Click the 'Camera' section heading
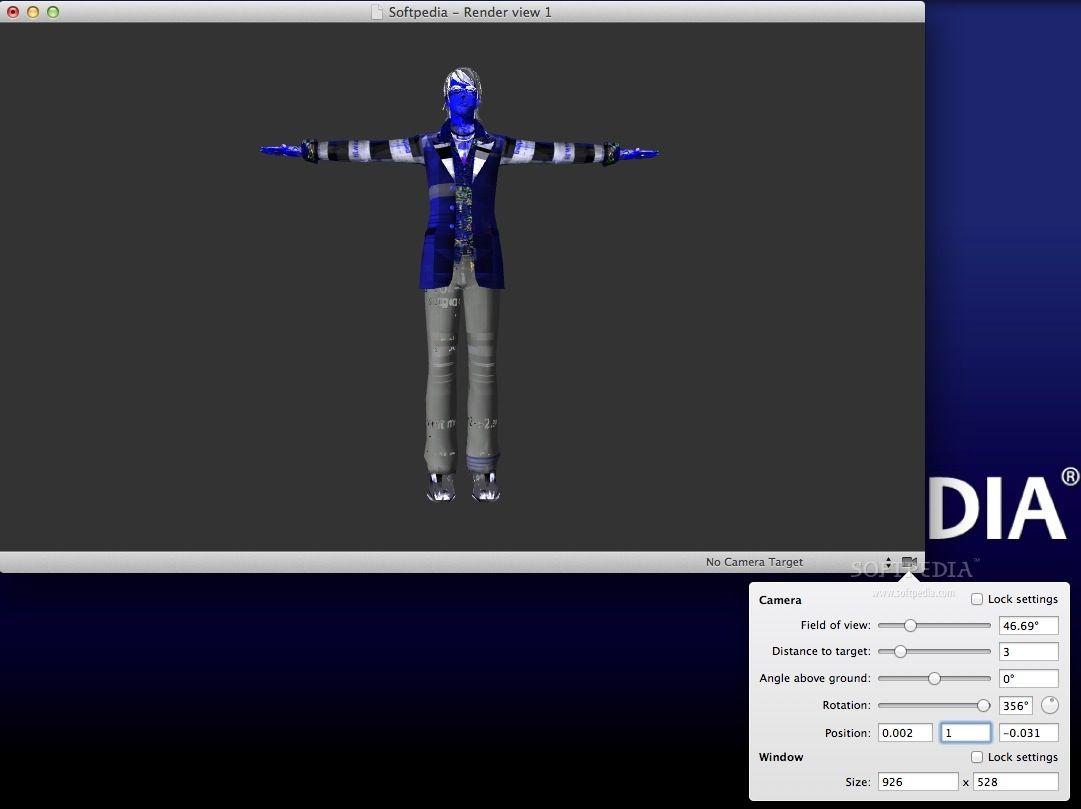 780,600
